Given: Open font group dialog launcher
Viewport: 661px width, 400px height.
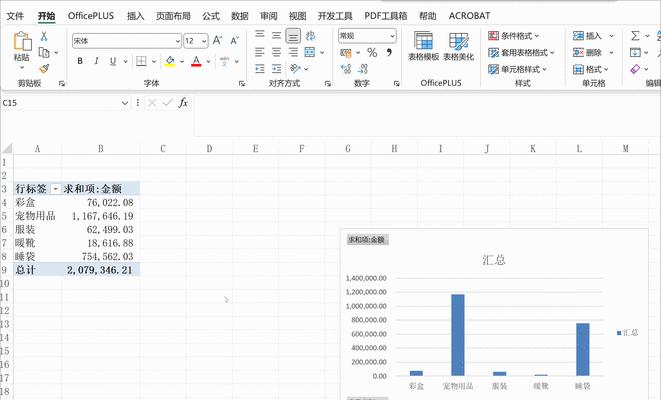Looking at the screenshot, I should click(x=242, y=83).
